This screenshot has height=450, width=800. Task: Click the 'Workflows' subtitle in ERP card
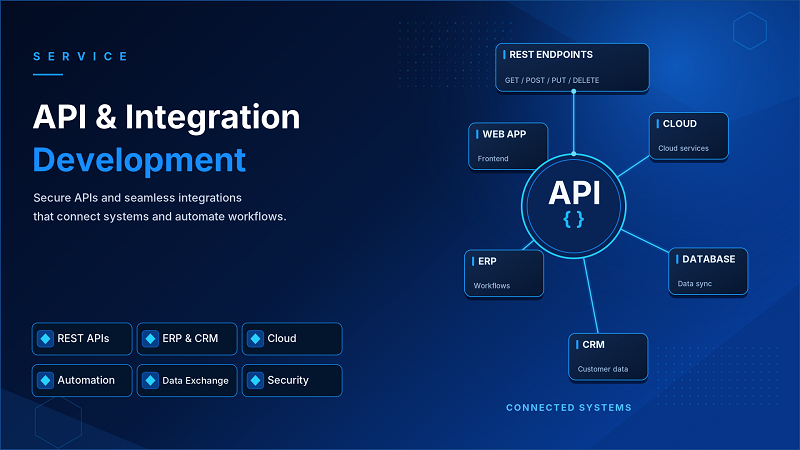coord(491,286)
